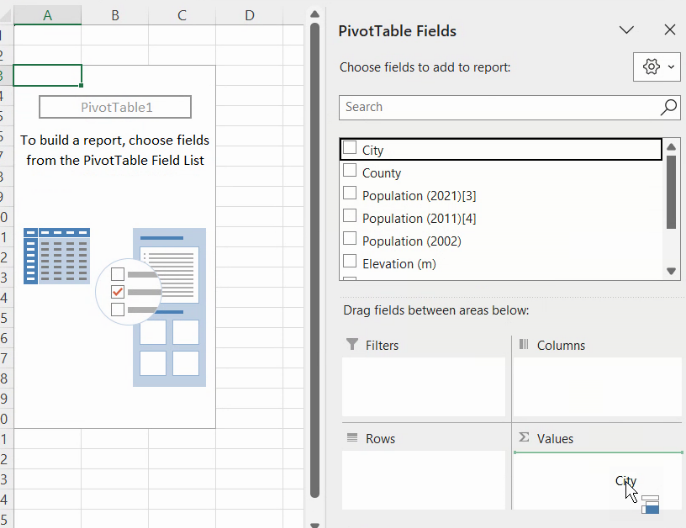Tick the Population (2021)[3] checkbox
Screen dimensions: 686x528
coord(350,194)
